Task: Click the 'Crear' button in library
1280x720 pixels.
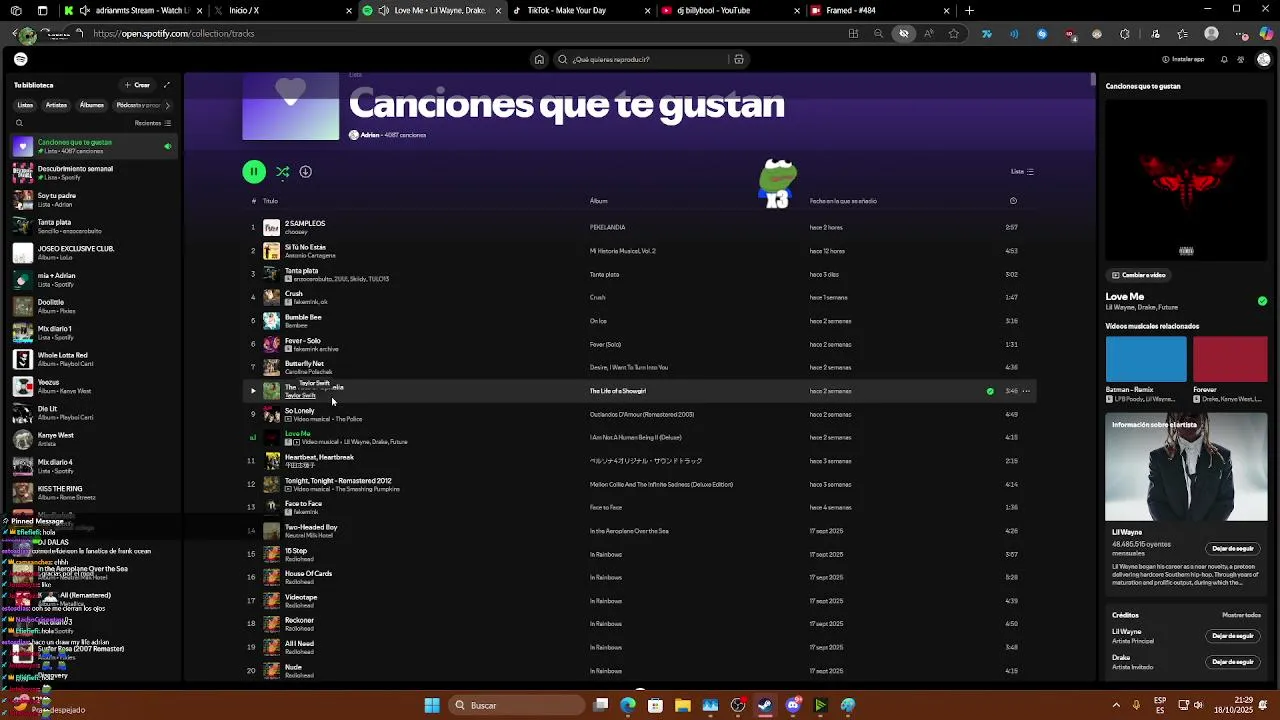Action: click(137, 85)
